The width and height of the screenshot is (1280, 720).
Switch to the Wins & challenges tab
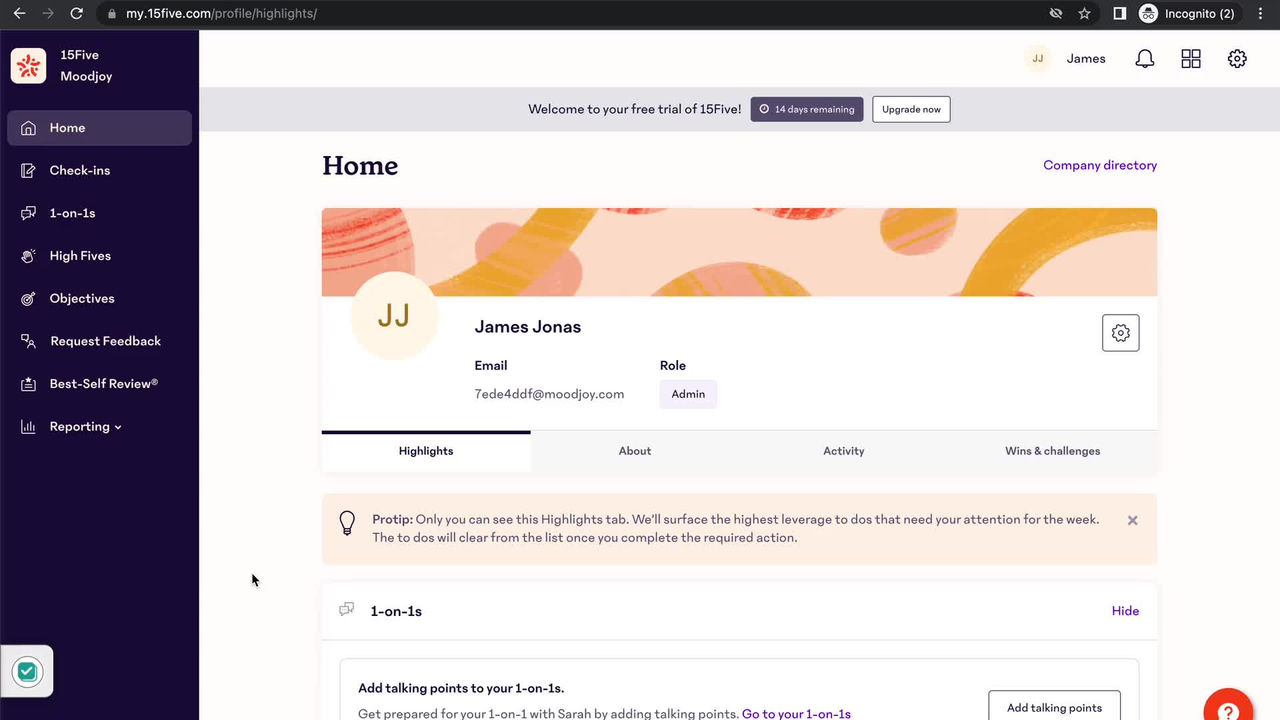click(1053, 451)
